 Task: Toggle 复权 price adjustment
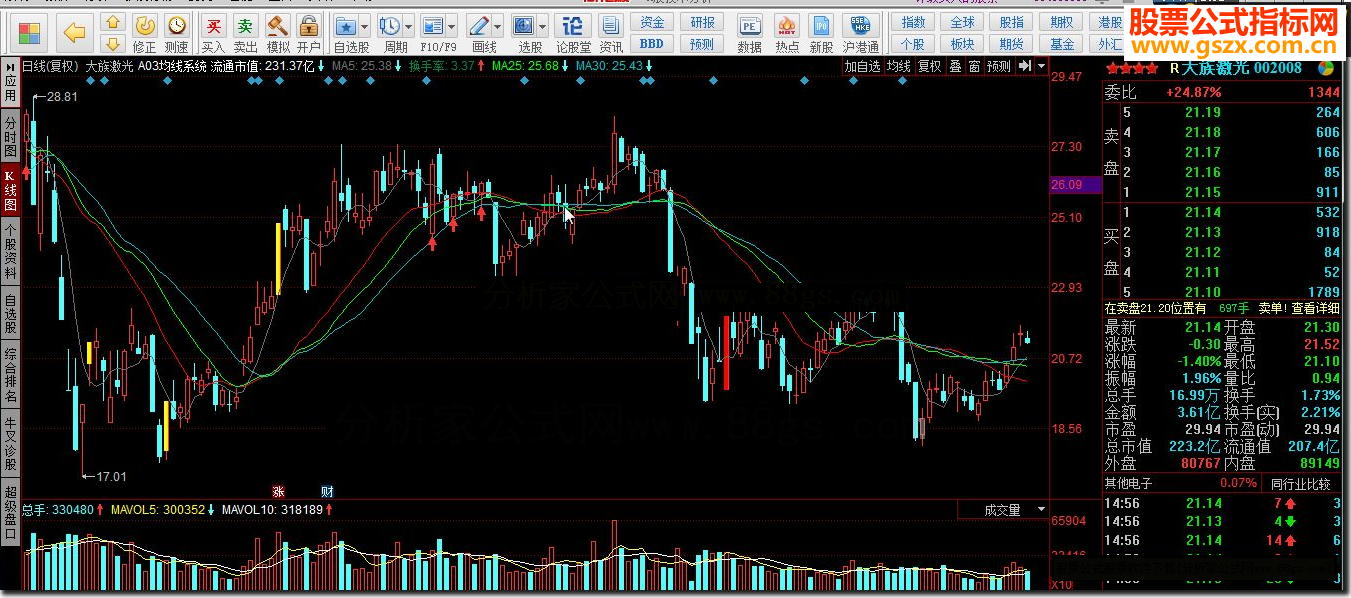[930, 66]
